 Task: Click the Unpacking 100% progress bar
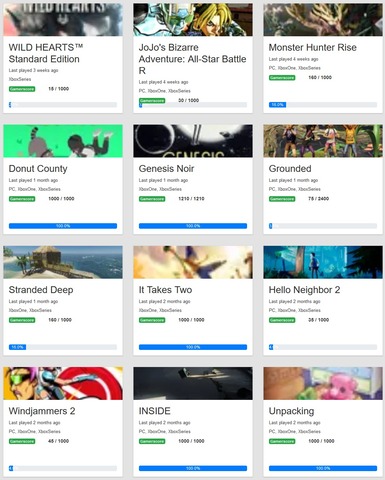(x=323, y=468)
